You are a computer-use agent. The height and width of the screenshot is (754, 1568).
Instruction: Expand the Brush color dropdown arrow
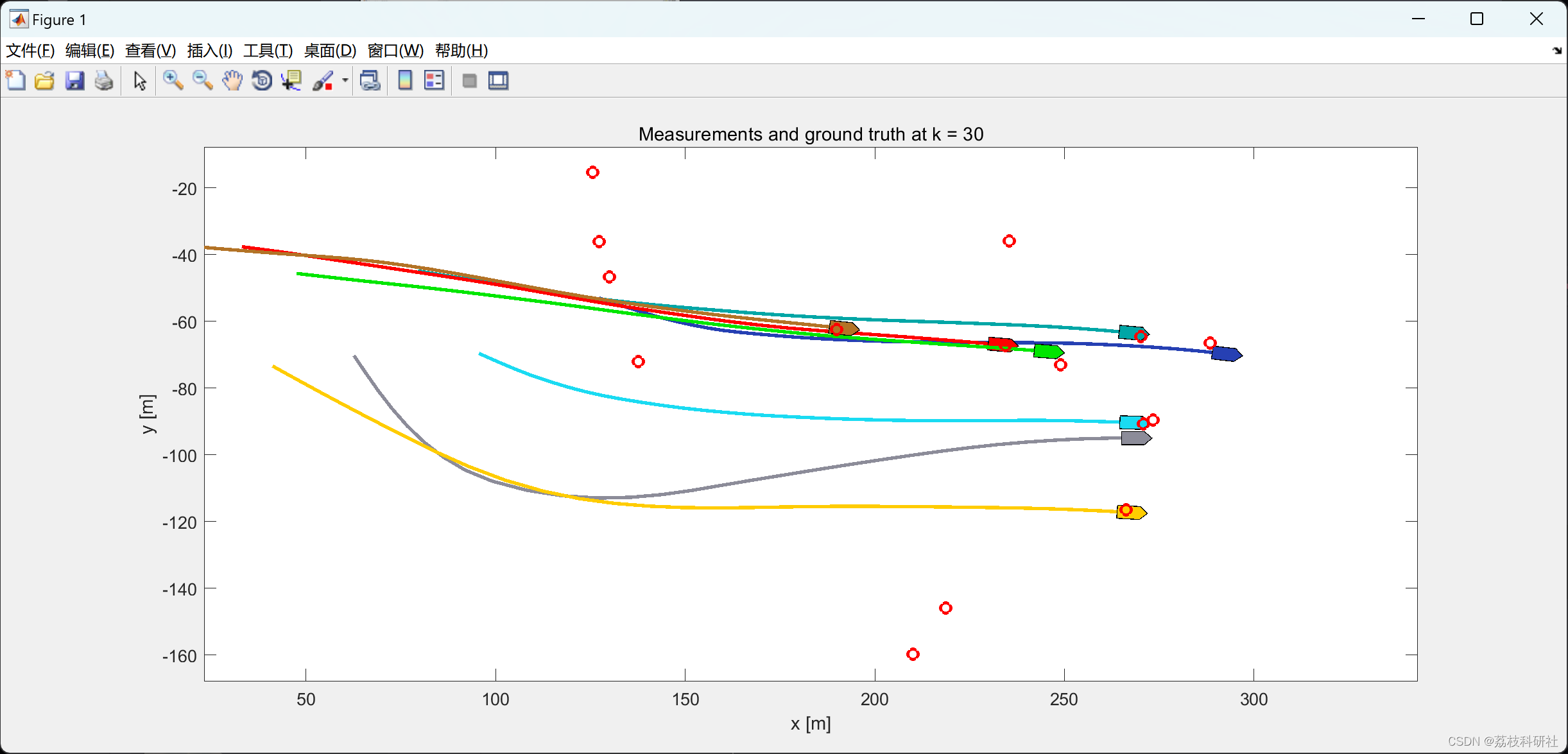(x=345, y=81)
